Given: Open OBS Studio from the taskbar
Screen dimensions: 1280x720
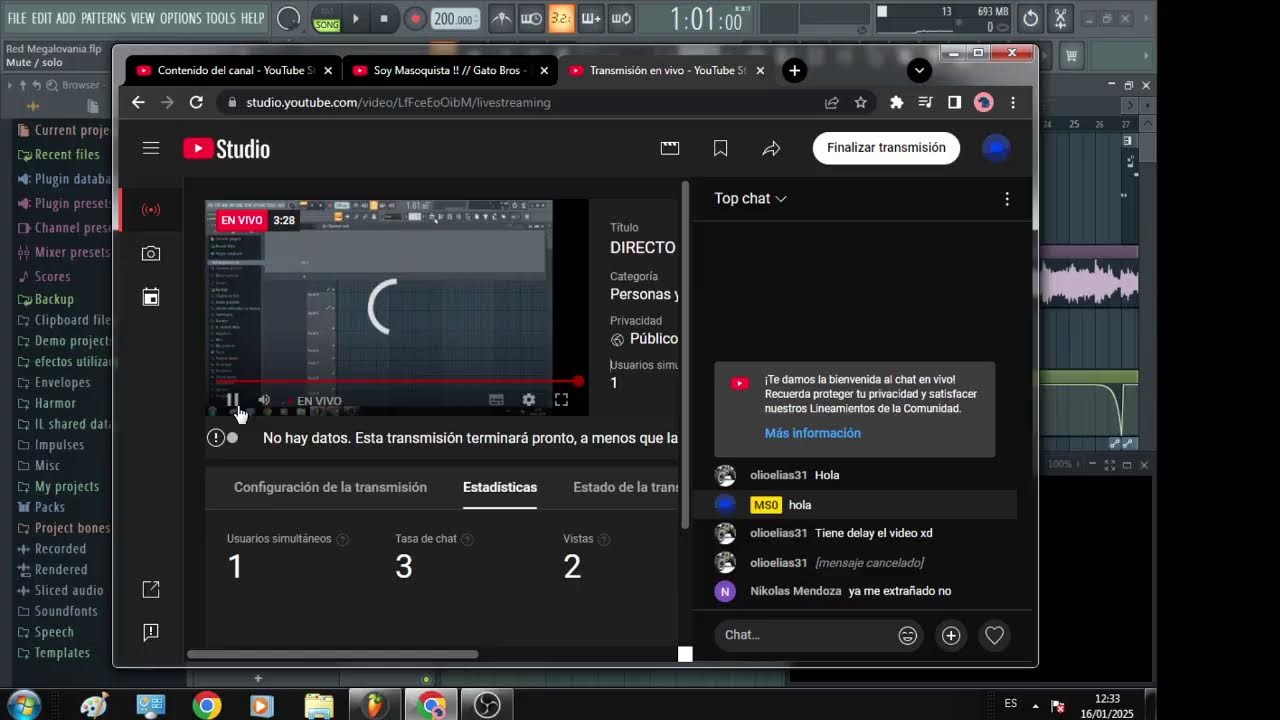Looking at the screenshot, I should click(x=487, y=705).
